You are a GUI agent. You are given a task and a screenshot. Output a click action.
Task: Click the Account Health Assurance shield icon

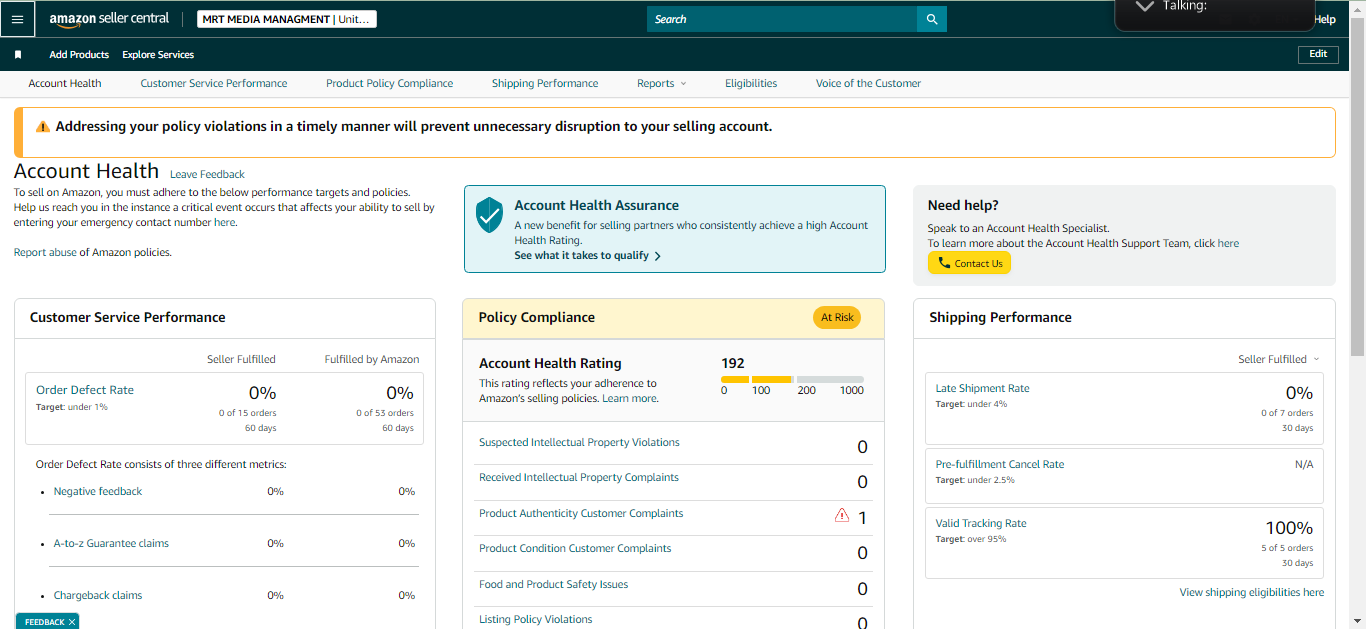pos(489,215)
